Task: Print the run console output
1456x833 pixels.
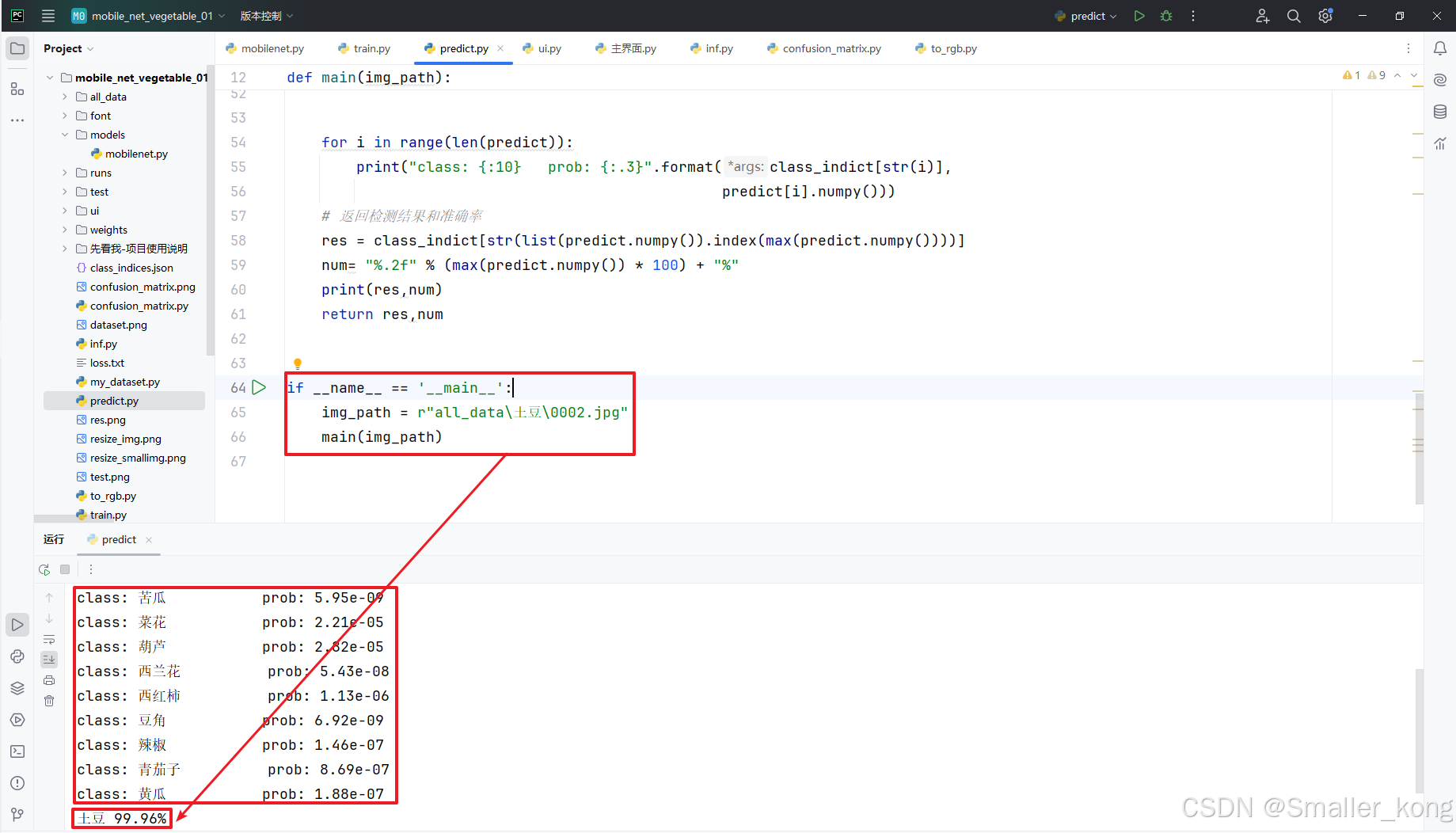Action: click(49, 680)
